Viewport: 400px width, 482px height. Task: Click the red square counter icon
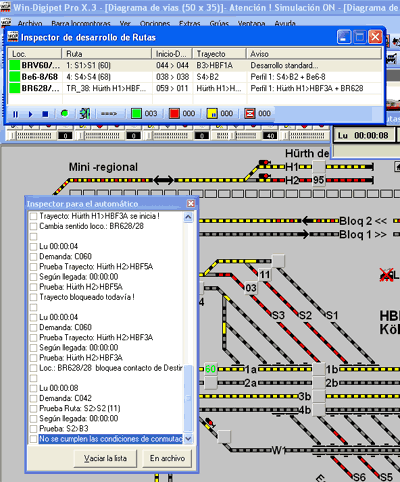174,114
